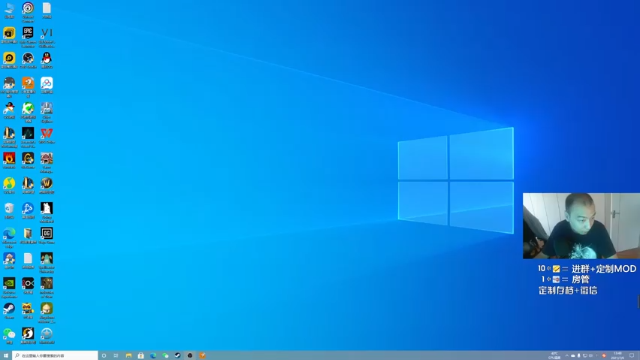This screenshot has height=360, width=640.
Task: Focus the taskbar search box
Action: pyautogui.click(x=55, y=356)
